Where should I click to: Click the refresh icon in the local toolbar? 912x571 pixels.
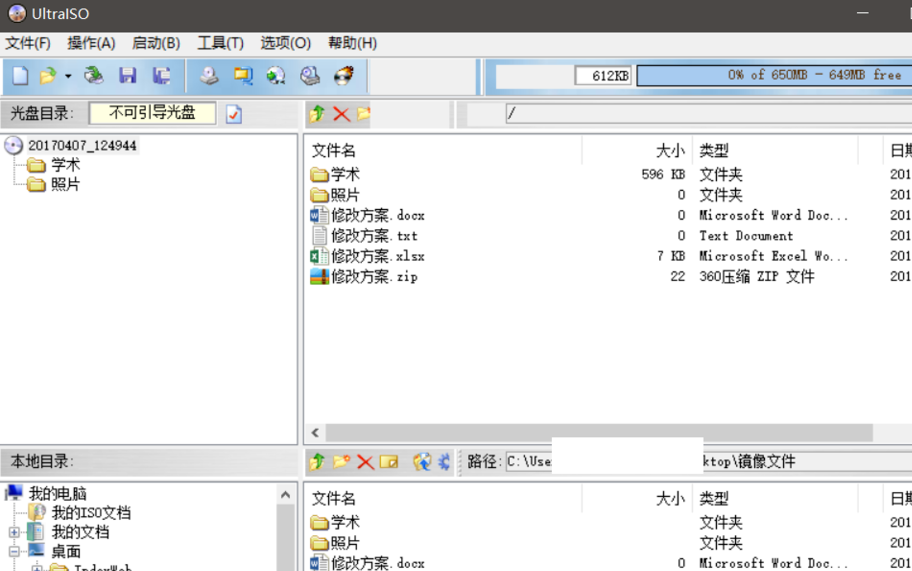click(422, 461)
